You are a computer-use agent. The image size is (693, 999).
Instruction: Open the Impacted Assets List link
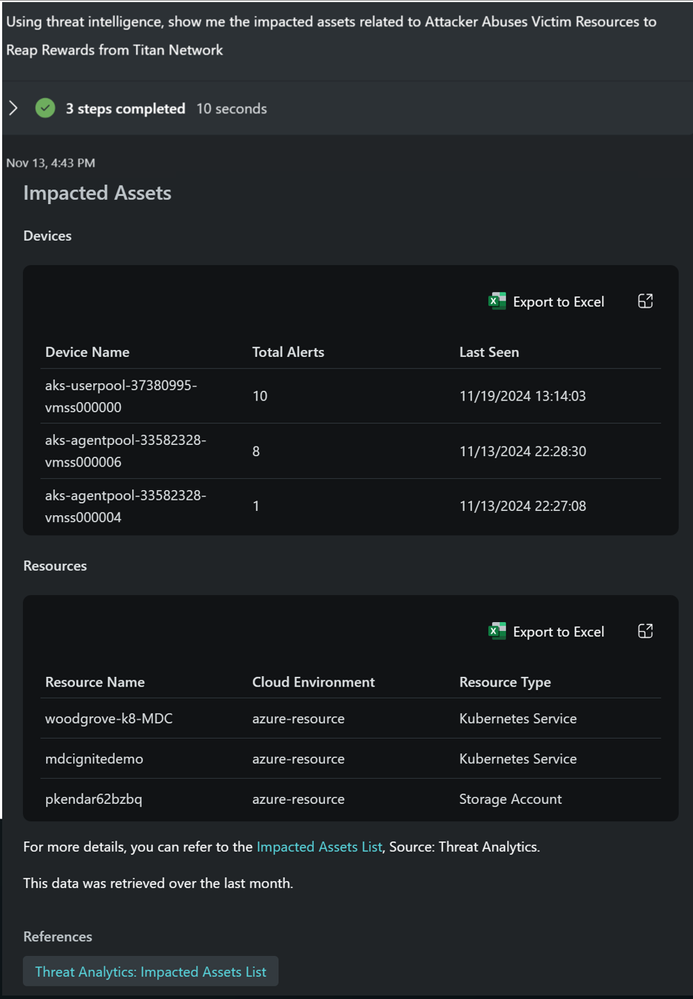pyautogui.click(x=319, y=847)
